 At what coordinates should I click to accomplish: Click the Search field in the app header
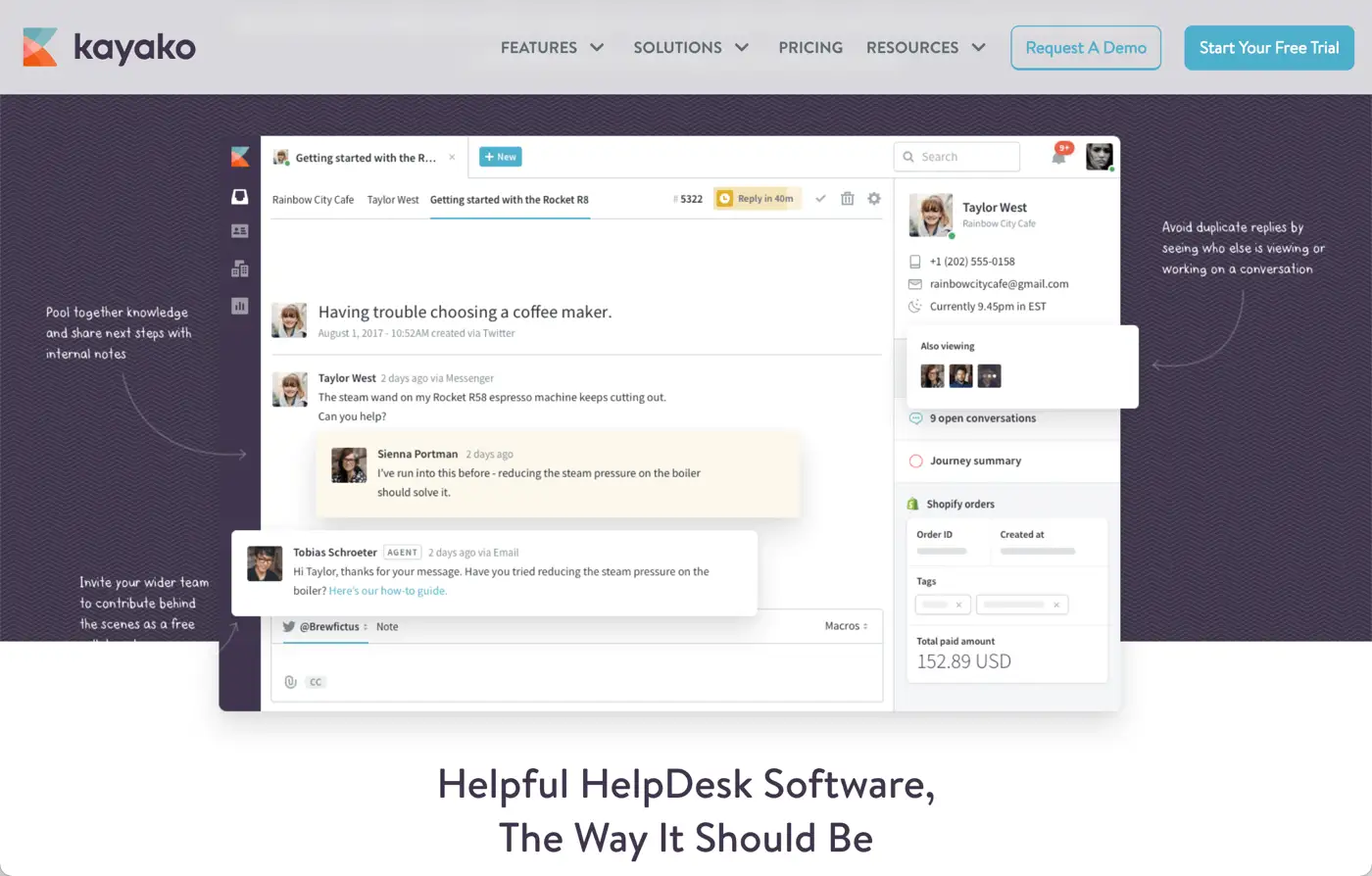956,157
